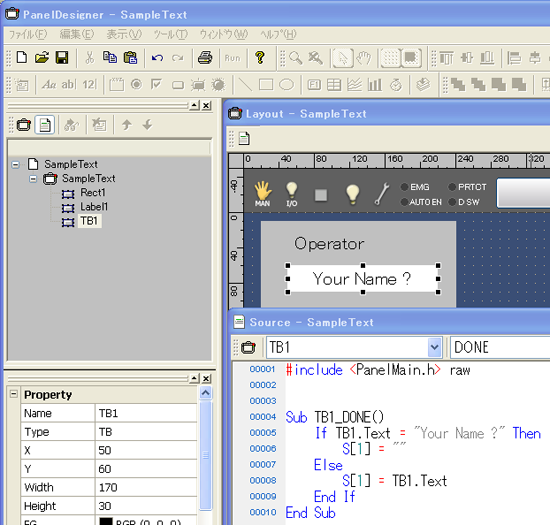Collapse the Property section
Image resolution: width=550 pixels, height=525 pixels.
[x=14, y=394]
